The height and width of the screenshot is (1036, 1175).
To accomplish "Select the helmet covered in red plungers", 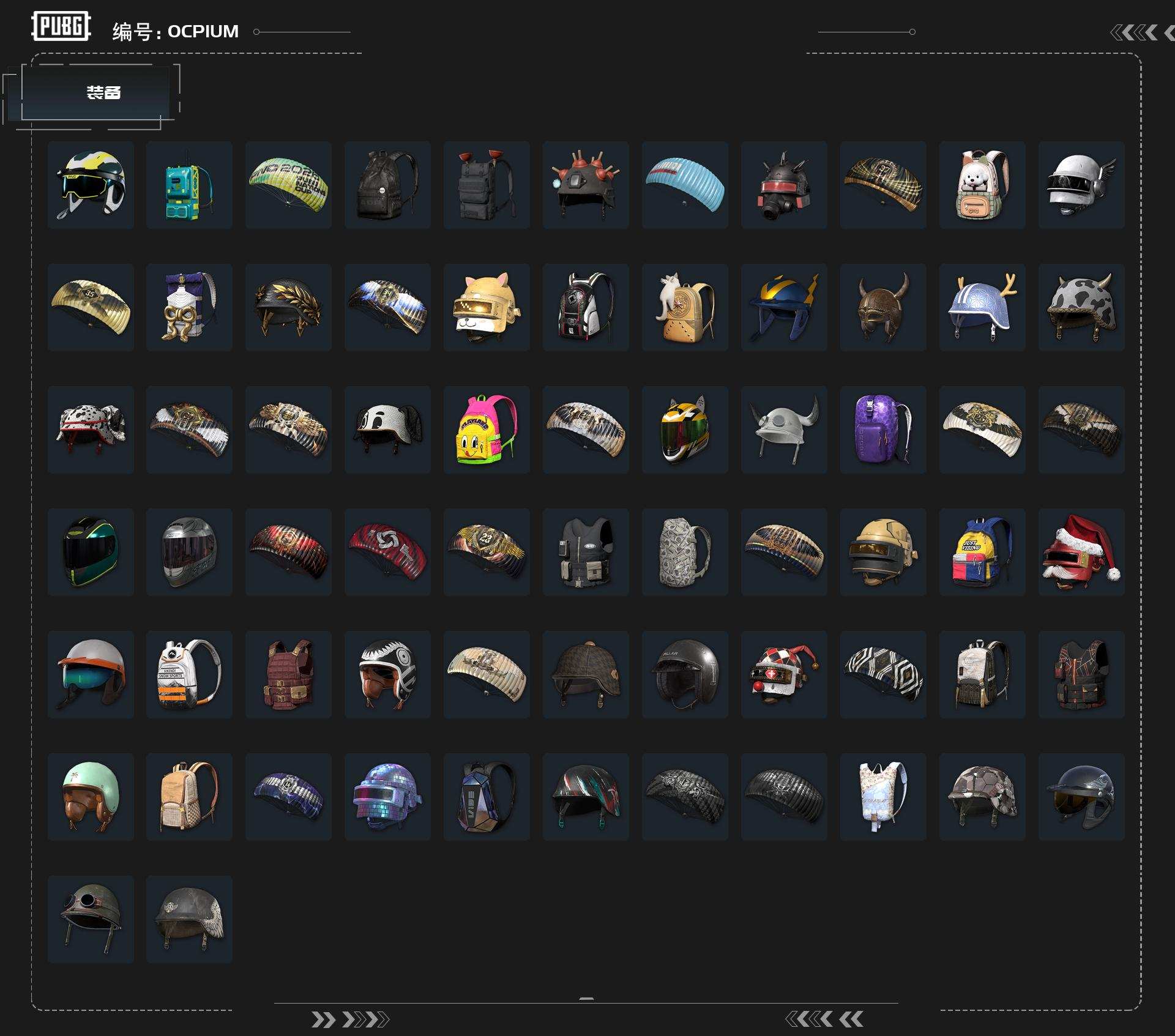I will point(586,185).
